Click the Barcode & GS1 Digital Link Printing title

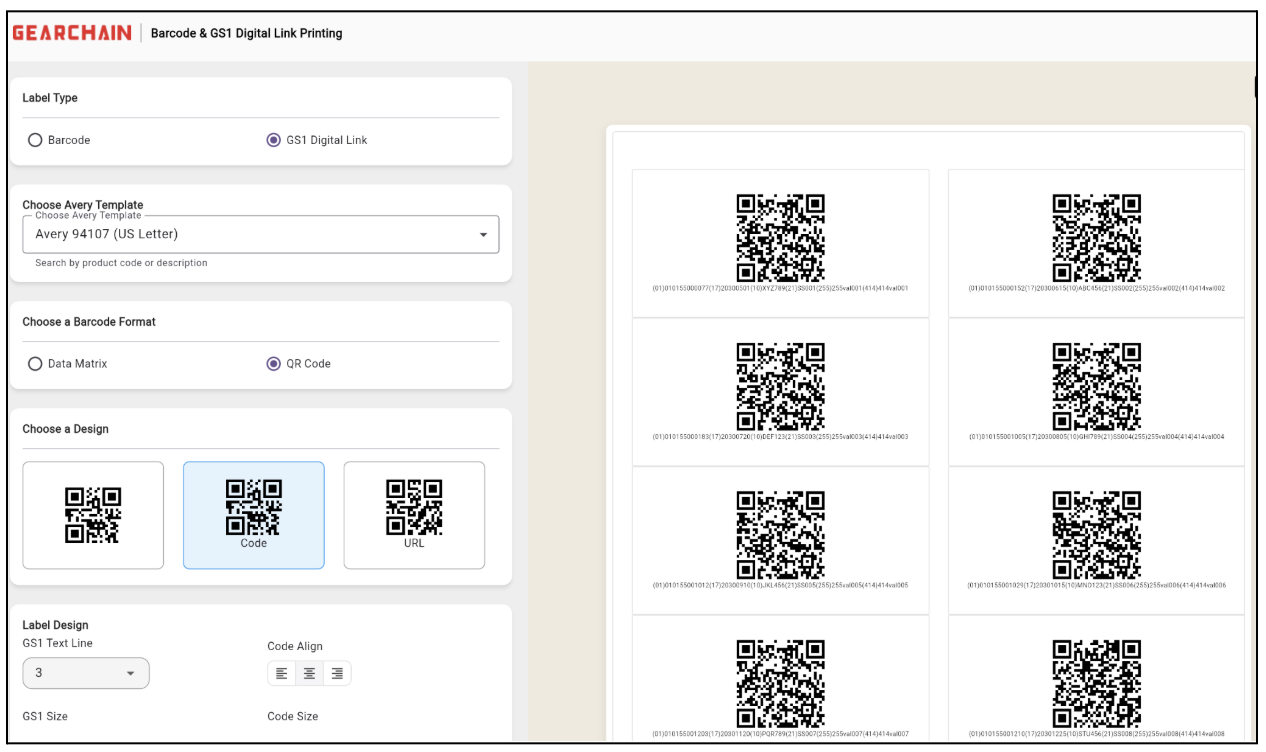pyautogui.click(x=247, y=34)
